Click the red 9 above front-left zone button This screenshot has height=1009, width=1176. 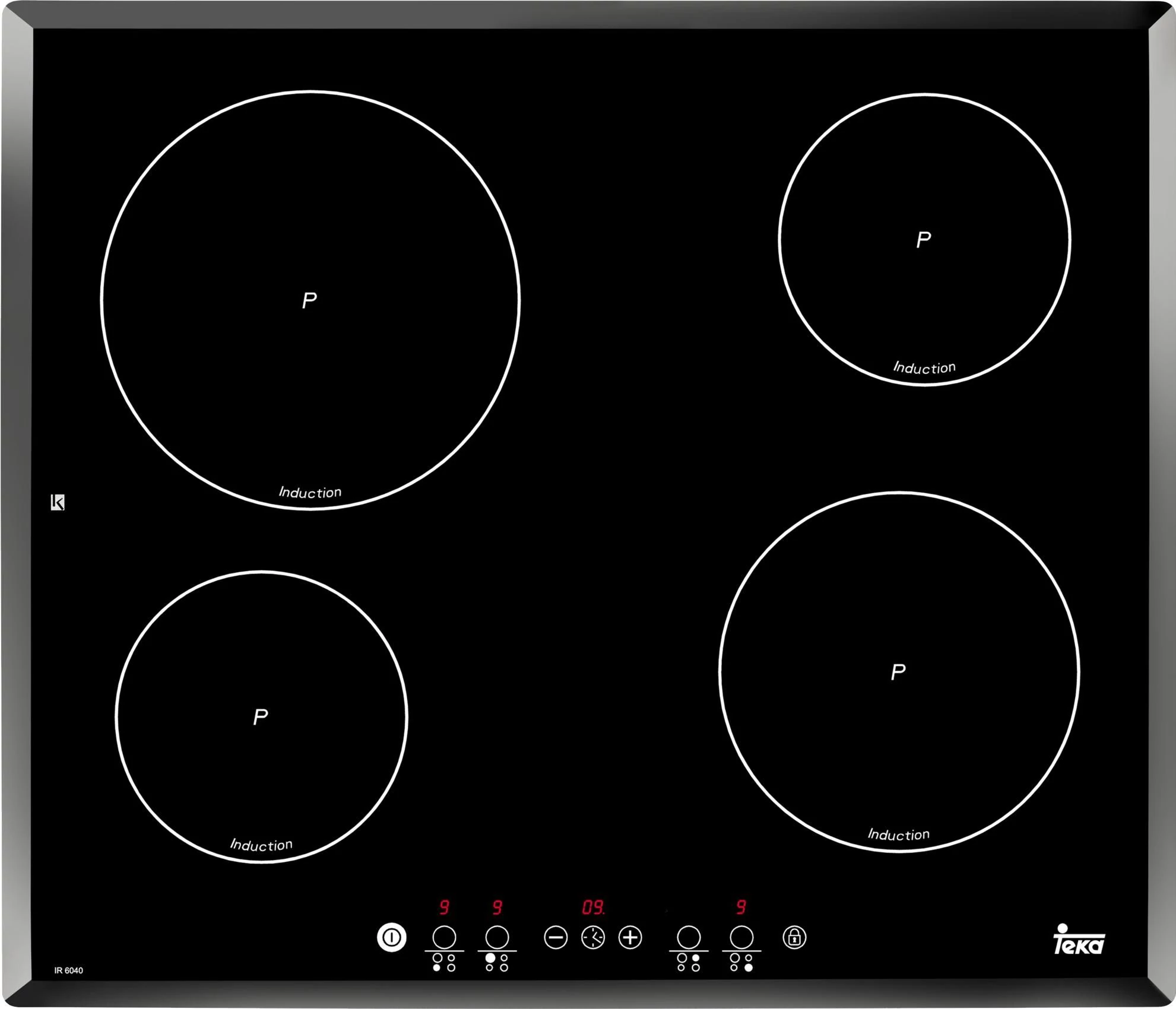coord(444,908)
